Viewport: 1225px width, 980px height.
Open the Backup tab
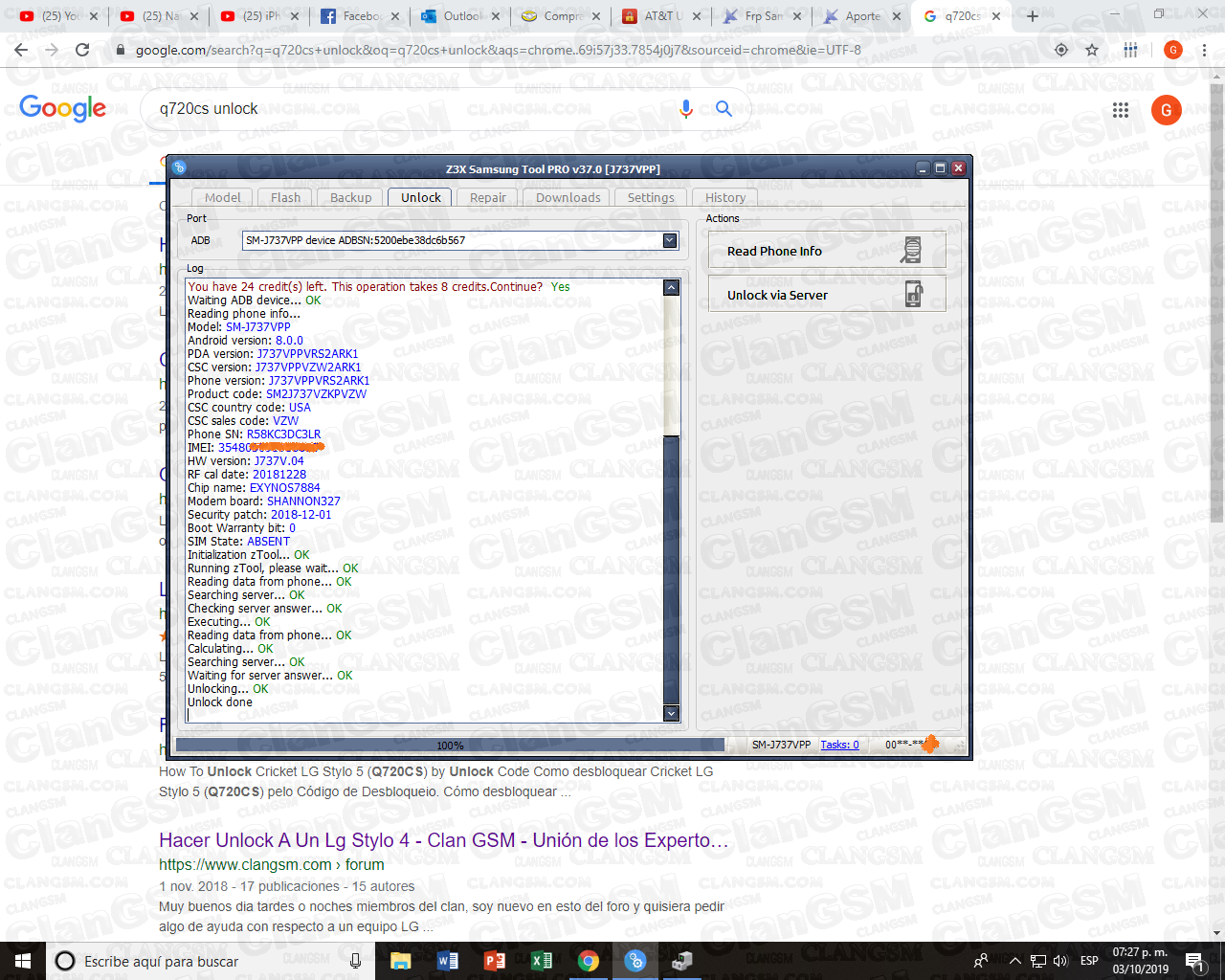(350, 197)
